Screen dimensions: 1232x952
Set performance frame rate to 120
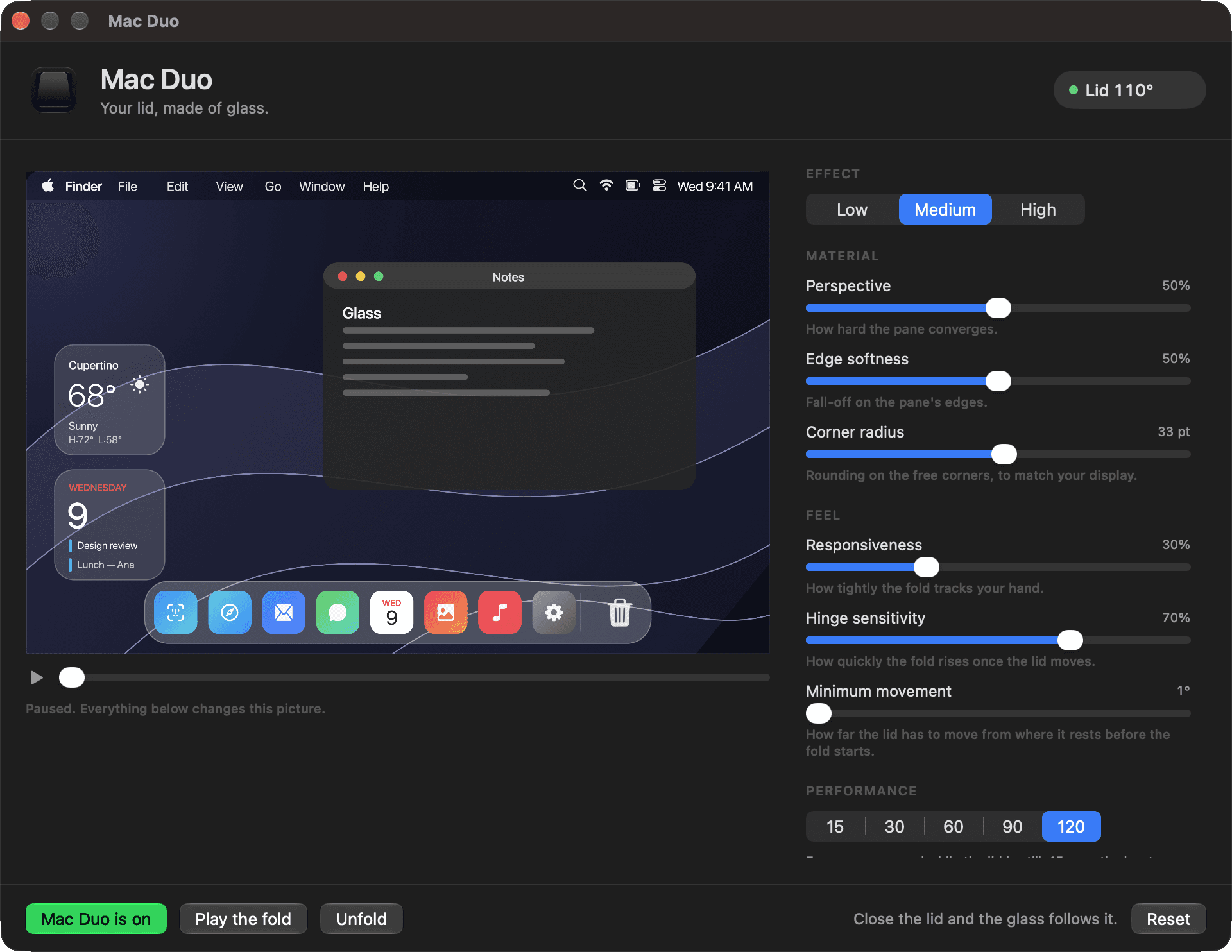(x=1072, y=826)
